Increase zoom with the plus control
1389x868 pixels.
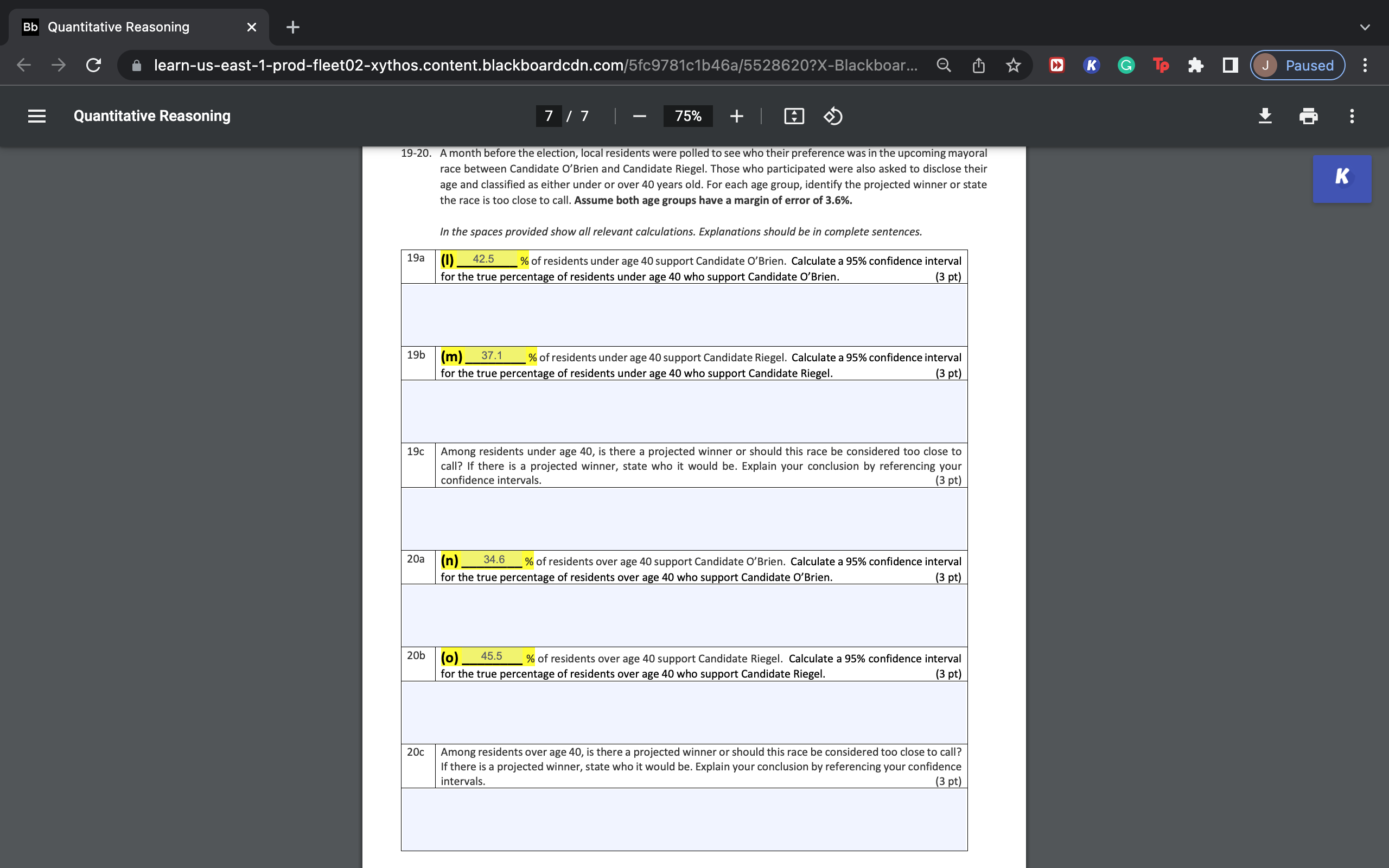[736, 116]
